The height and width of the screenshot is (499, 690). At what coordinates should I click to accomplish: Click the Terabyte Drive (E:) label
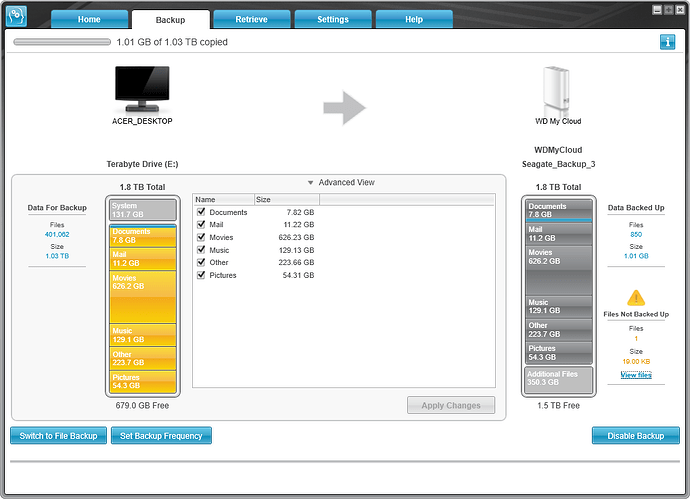[x=142, y=164]
